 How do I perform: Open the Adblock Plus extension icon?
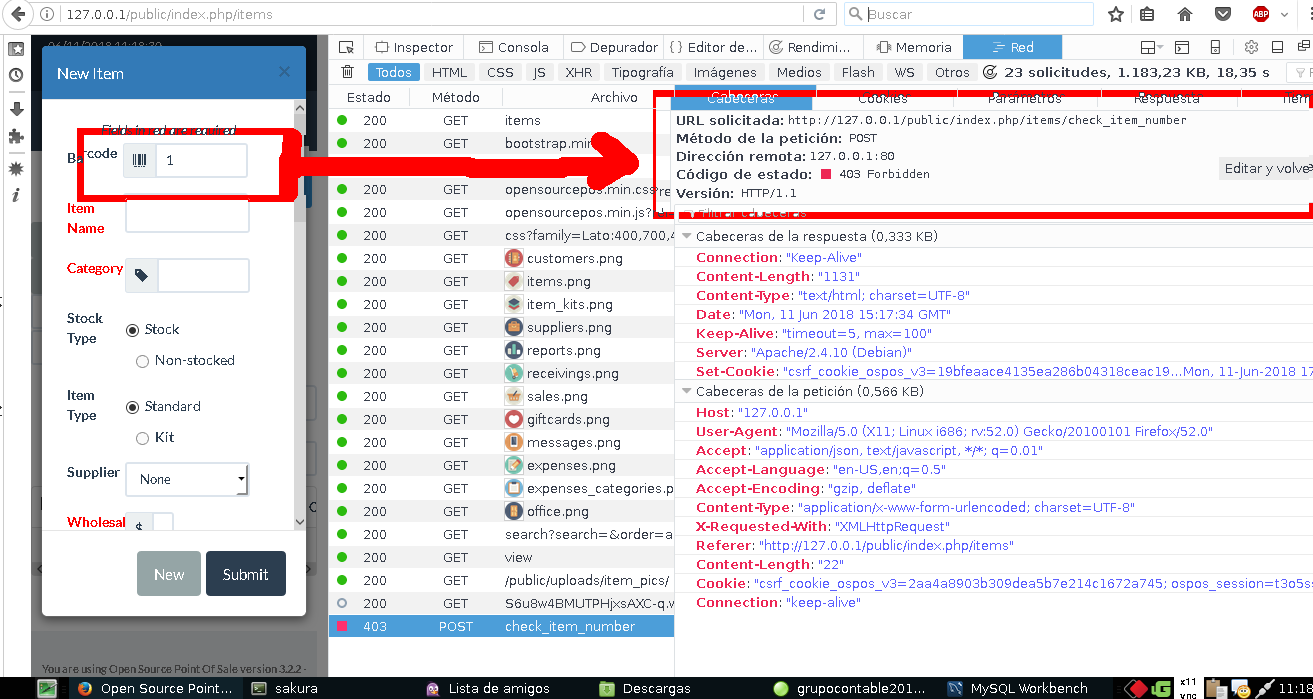1261,14
